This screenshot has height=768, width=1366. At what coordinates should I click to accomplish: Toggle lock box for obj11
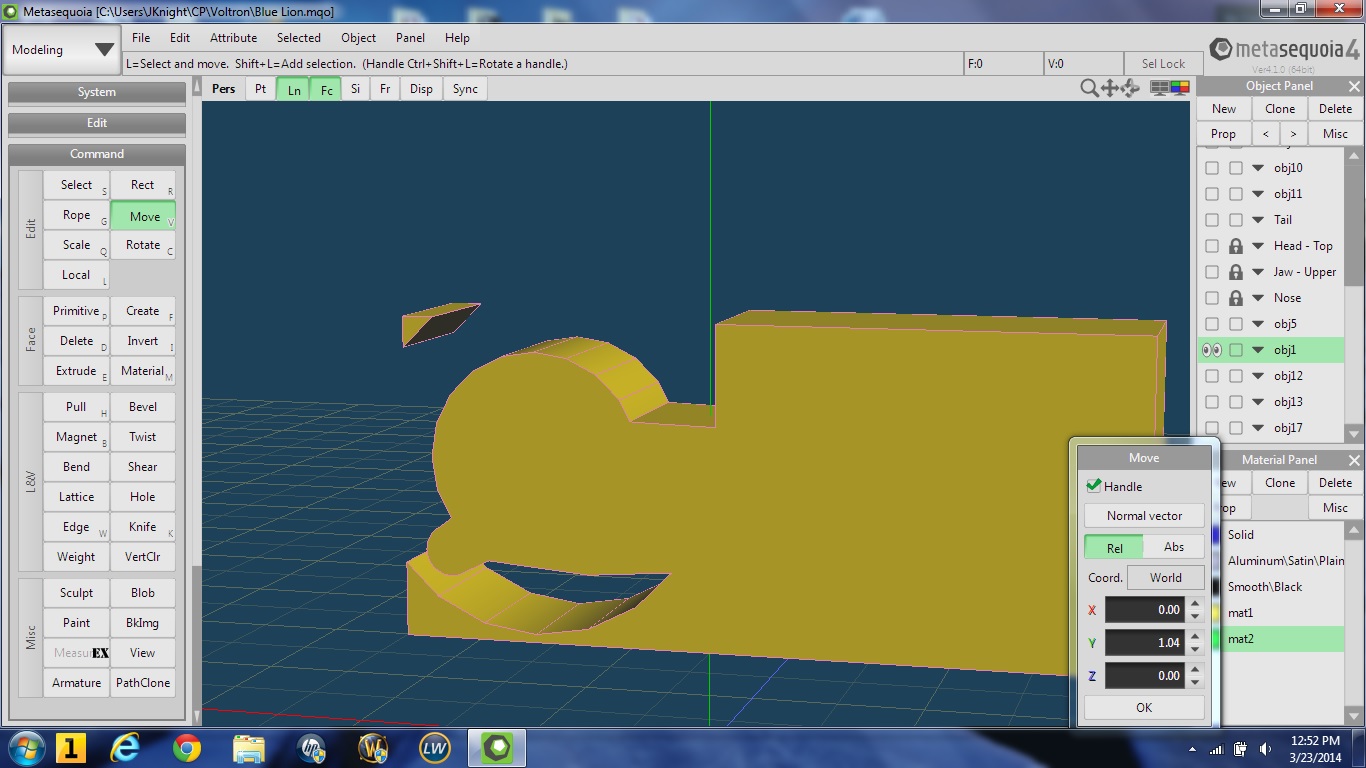1236,194
